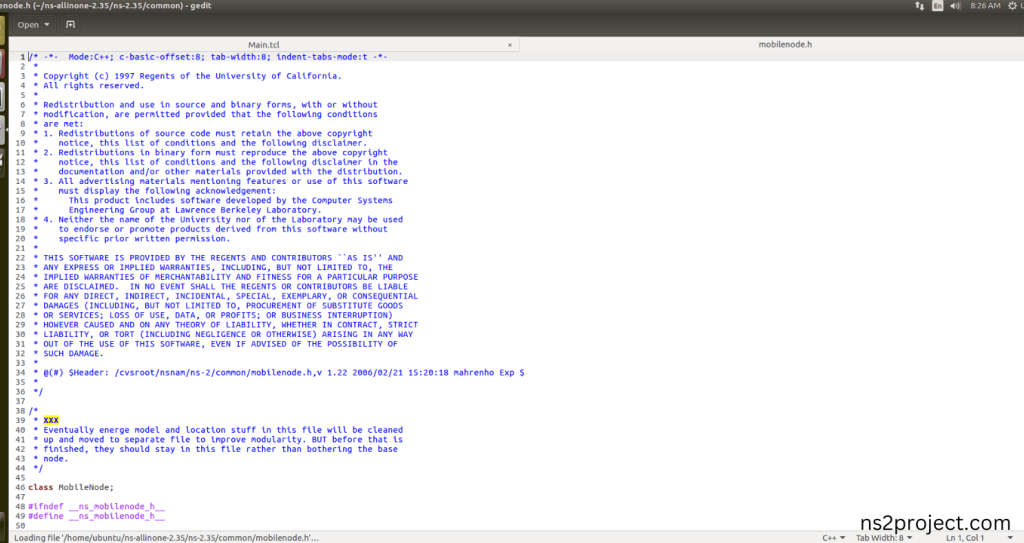
Task: Click the gedit window title bar text
Action: [x=106, y=6]
